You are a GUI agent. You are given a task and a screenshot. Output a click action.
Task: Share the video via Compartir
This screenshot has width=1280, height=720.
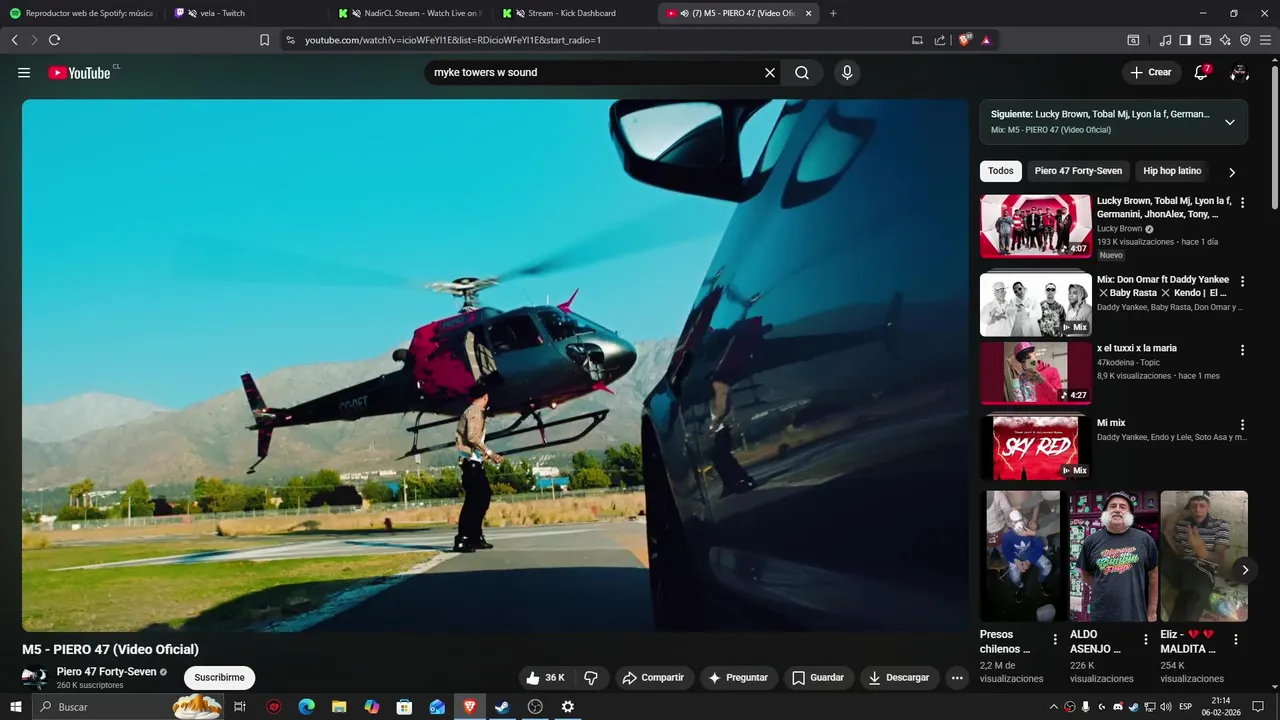coord(653,678)
